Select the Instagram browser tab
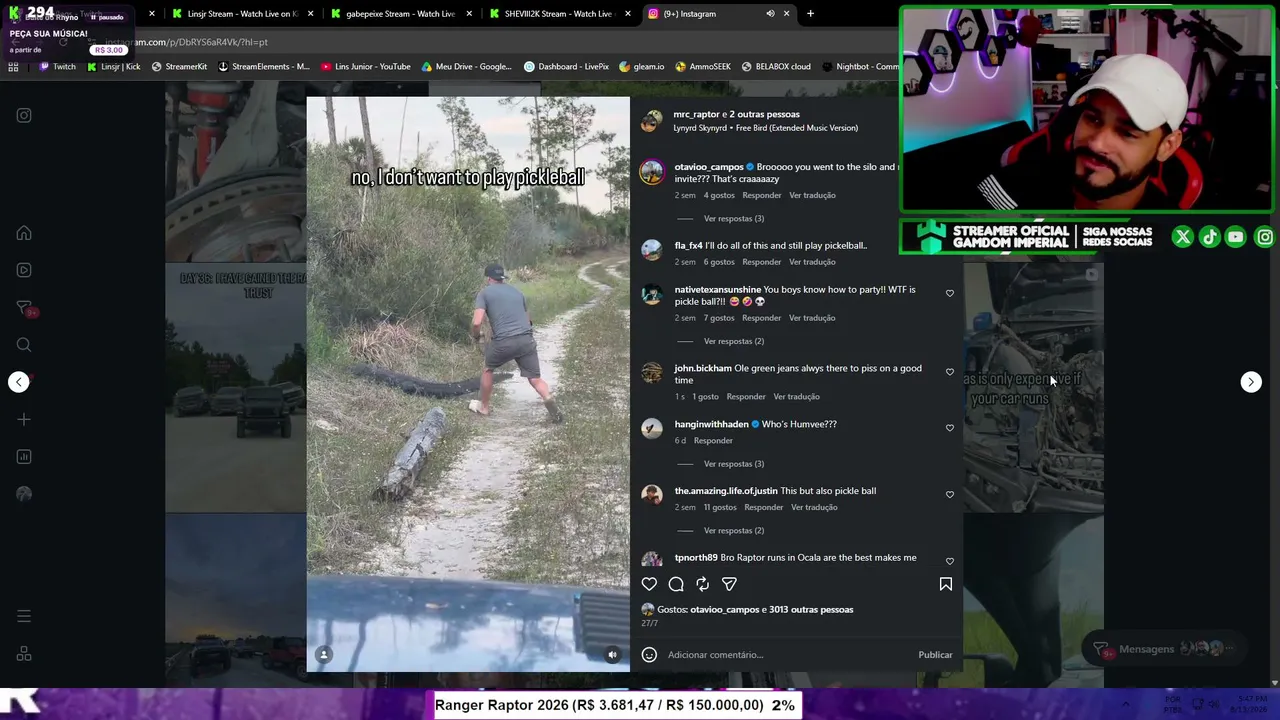The width and height of the screenshot is (1280, 720). click(x=717, y=14)
